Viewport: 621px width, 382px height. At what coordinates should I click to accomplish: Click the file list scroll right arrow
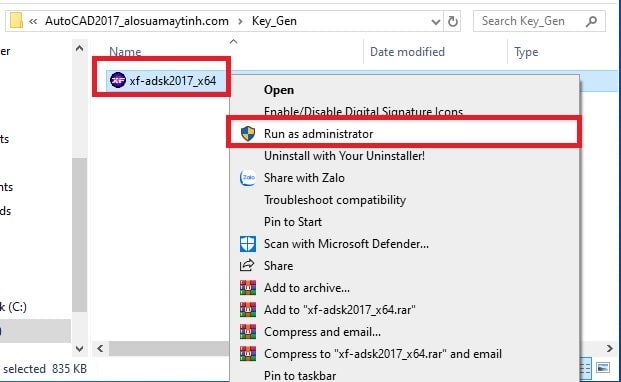coord(610,348)
